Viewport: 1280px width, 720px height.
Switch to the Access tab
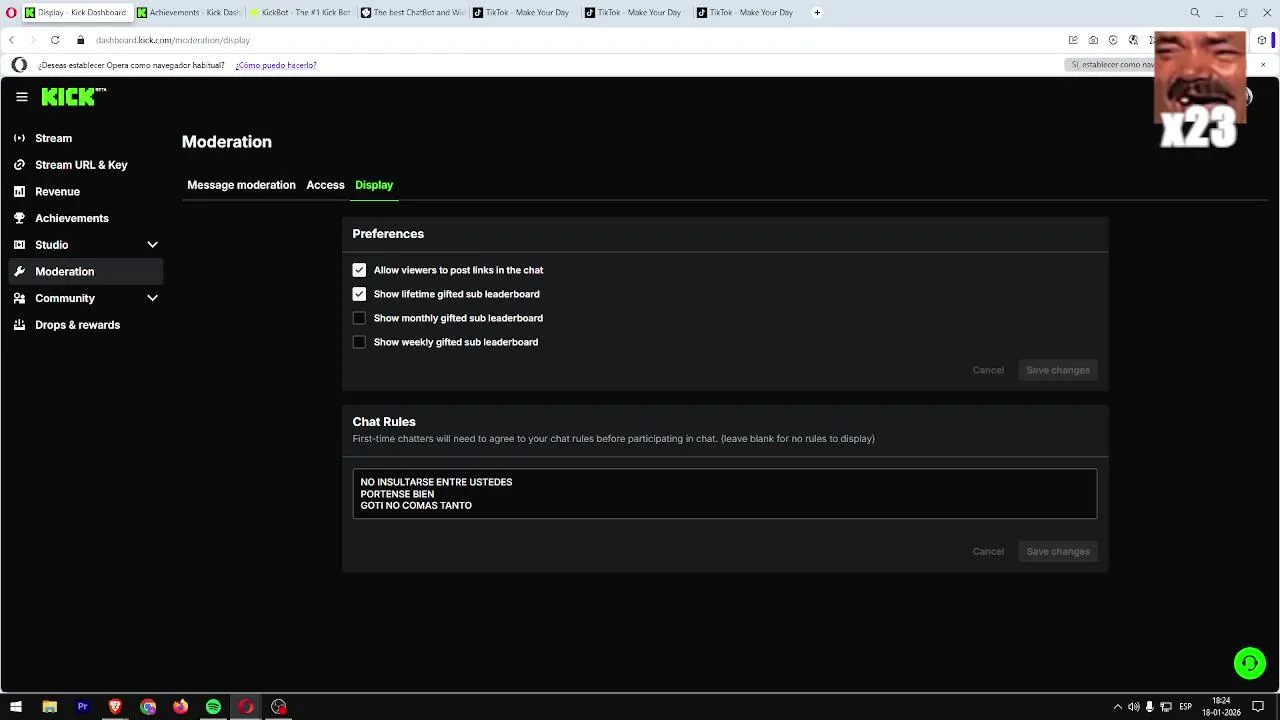click(x=325, y=185)
